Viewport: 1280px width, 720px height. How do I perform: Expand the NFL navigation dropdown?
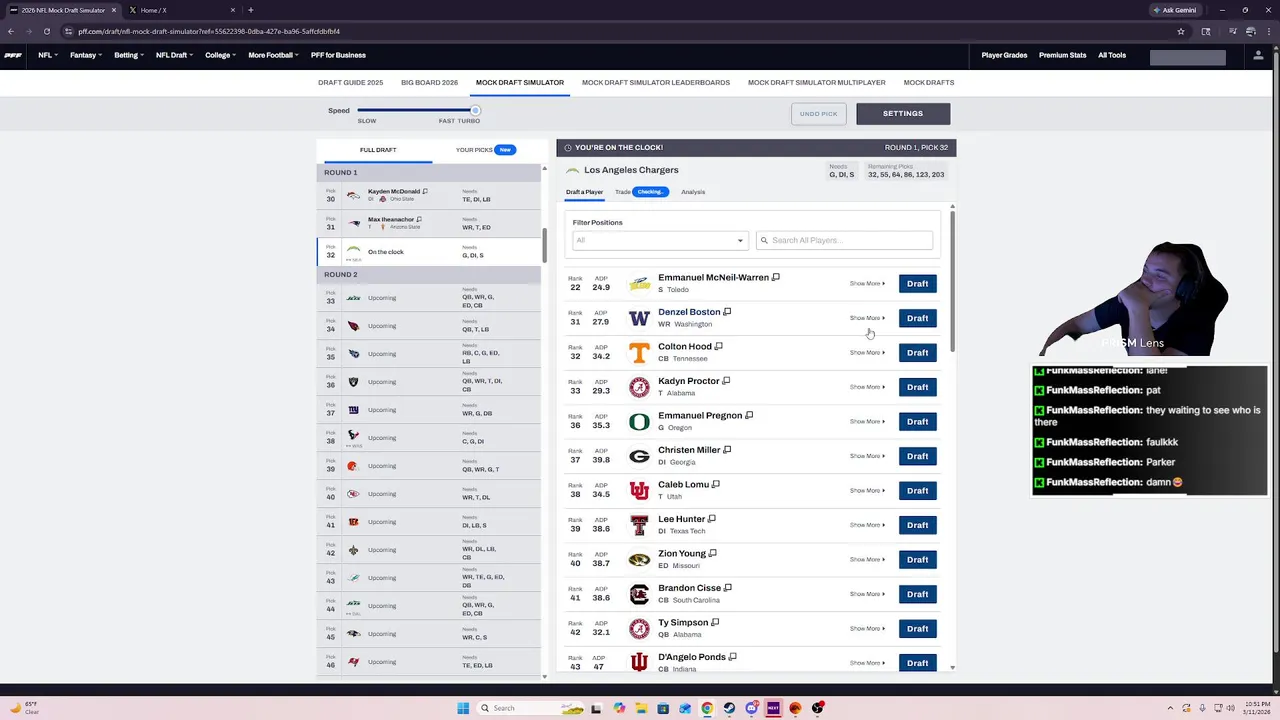pyautogui.click(x=48, y=55)
